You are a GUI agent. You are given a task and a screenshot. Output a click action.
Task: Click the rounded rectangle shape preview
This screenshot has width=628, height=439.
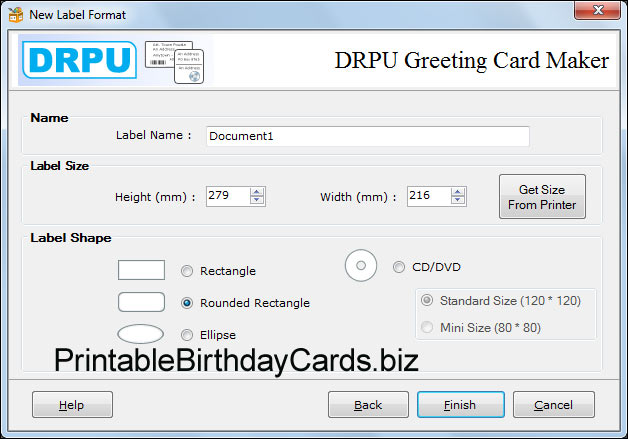click(141, 302)
